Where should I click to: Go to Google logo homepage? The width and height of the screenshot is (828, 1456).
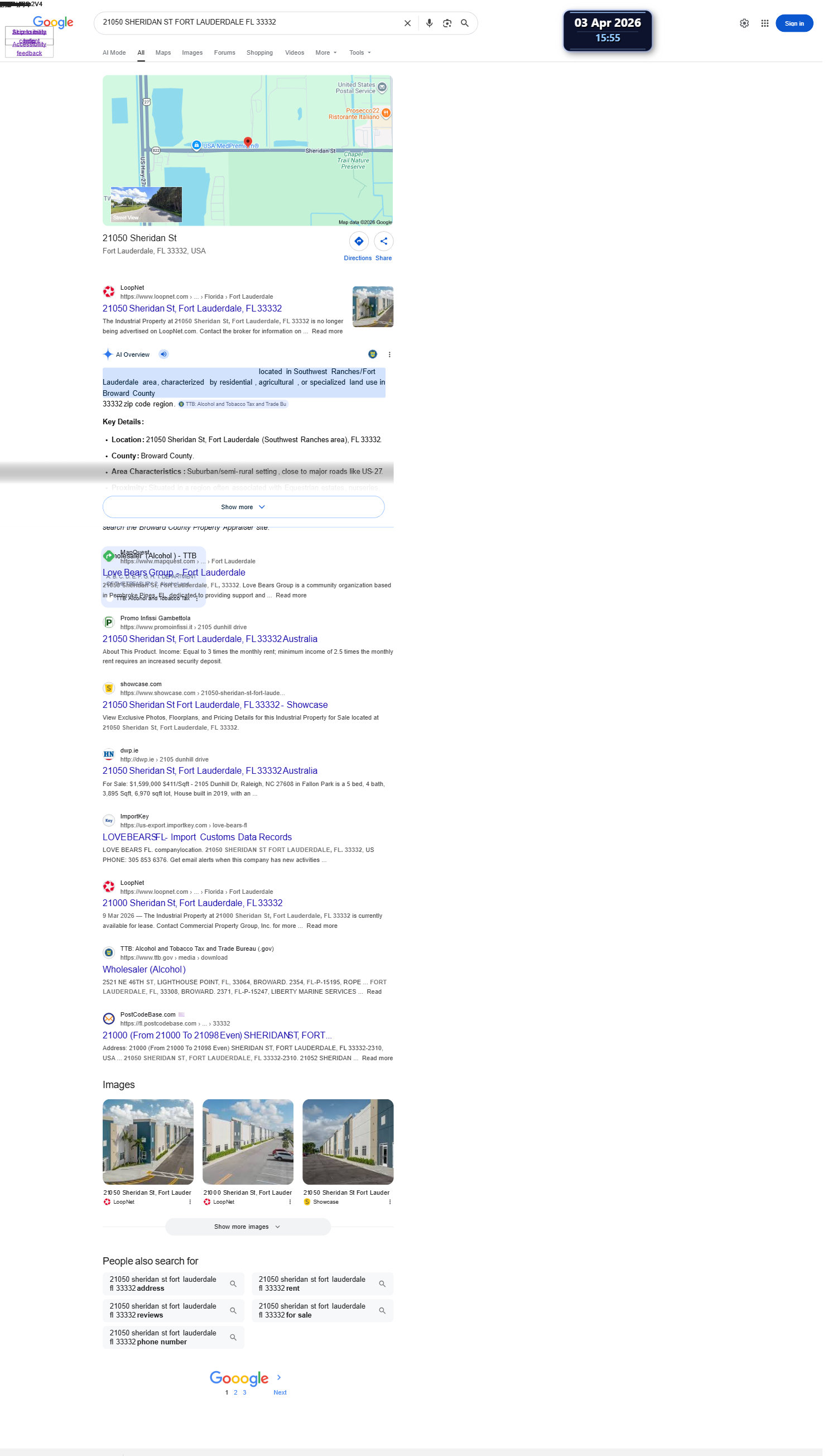54,22
